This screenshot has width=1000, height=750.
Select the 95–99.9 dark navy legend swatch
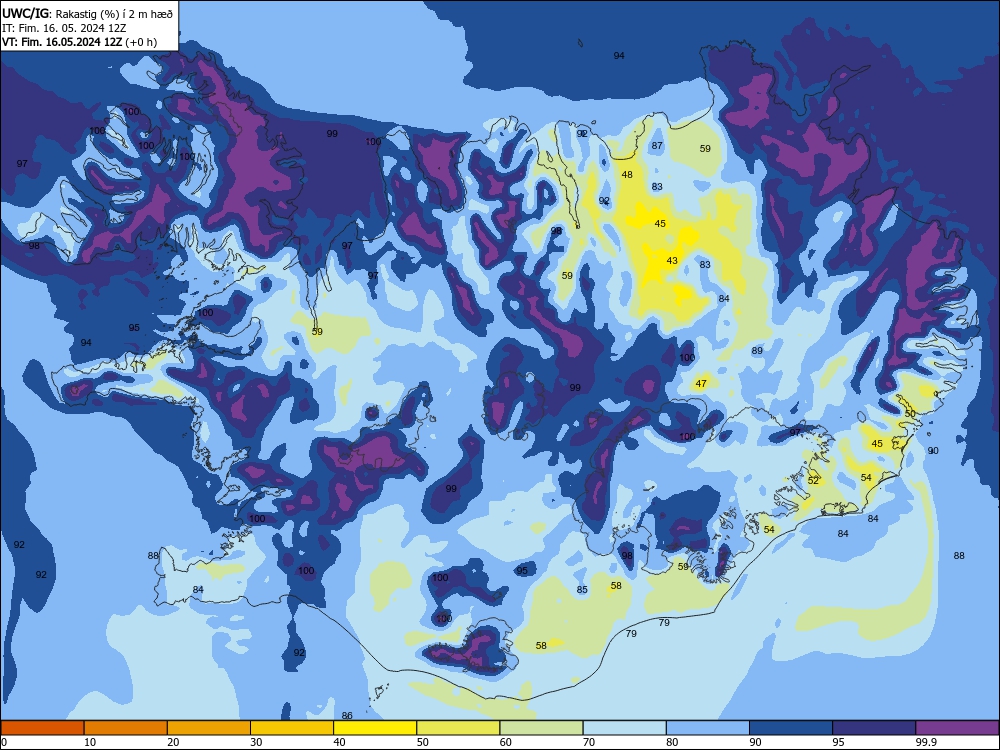(874, 728)
